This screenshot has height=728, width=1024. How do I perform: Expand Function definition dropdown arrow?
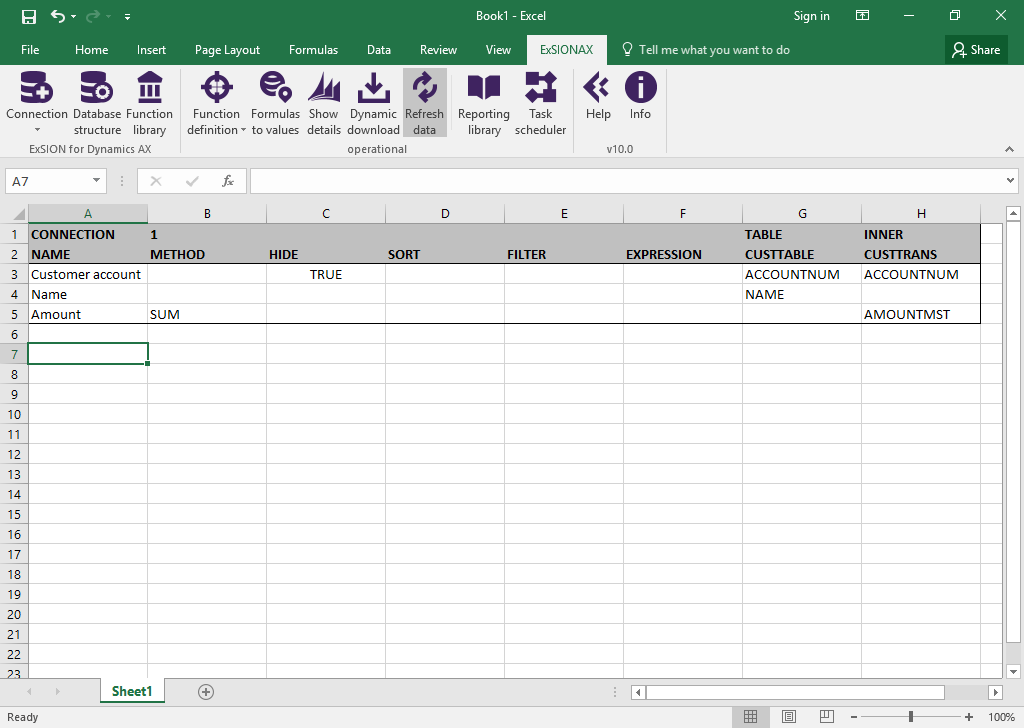tap(244, 130)
